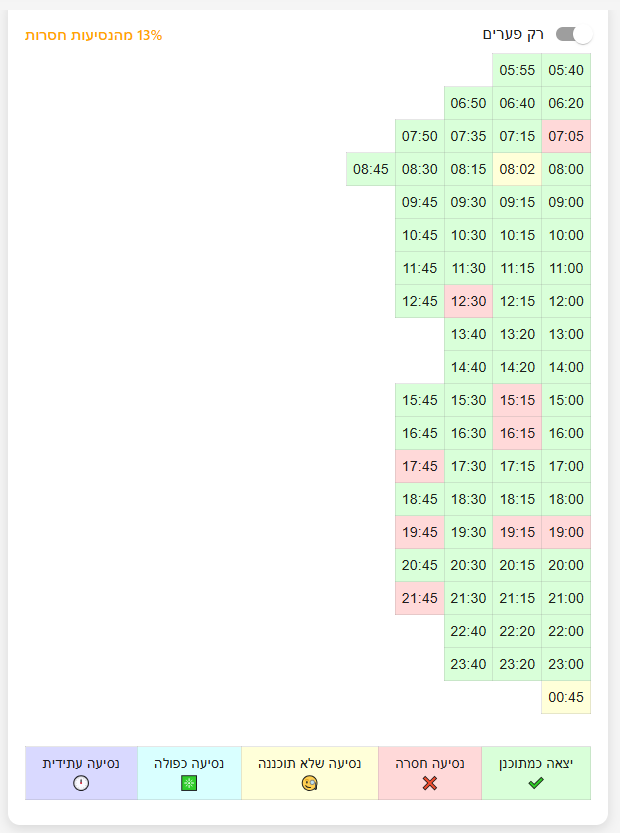This screenshot has width=620, height=833.
Task: Click the unplanned trip emoji icon
Action: click(309, 783)
